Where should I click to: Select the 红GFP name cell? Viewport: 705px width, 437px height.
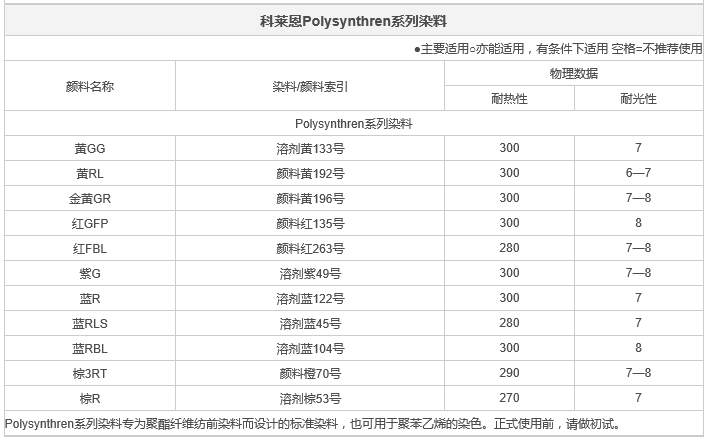pos(90,223)
